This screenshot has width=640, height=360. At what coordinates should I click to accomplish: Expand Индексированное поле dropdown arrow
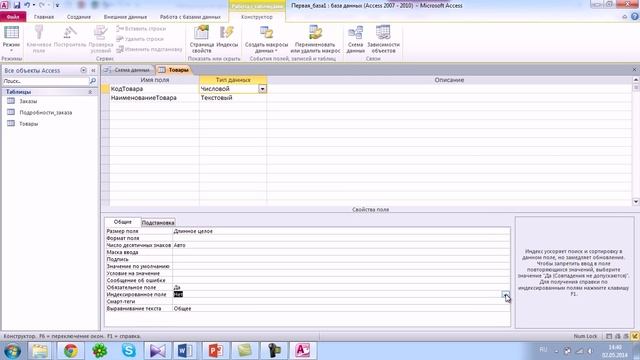[506, 294]
